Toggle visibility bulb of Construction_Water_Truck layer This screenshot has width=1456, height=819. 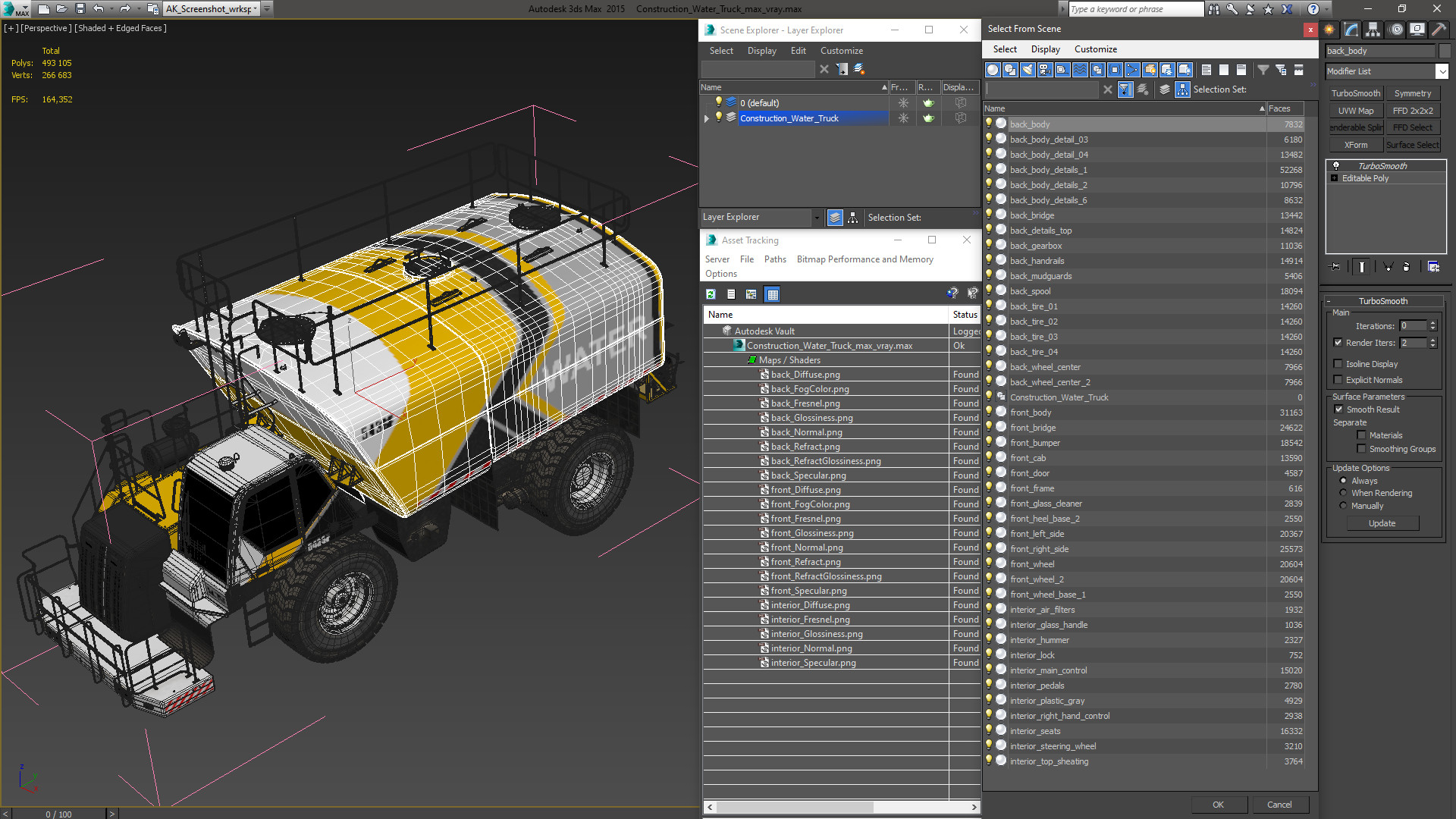point(719,118)
